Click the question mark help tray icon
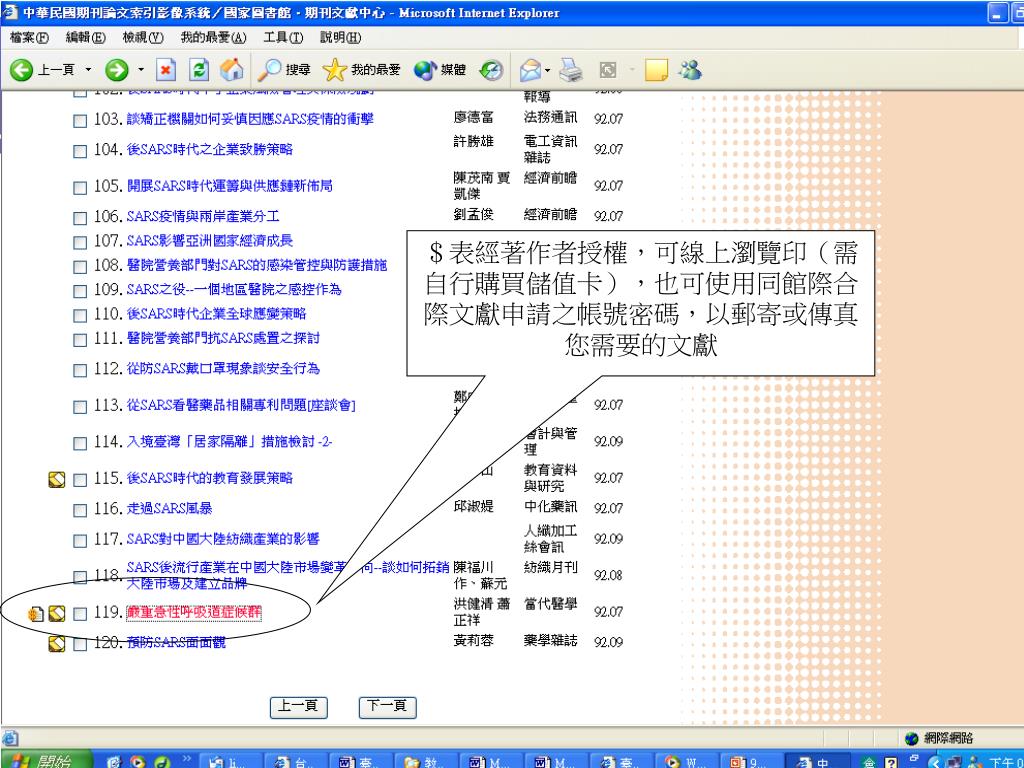This screenshot has width=1024, height=768. [890, 761]
